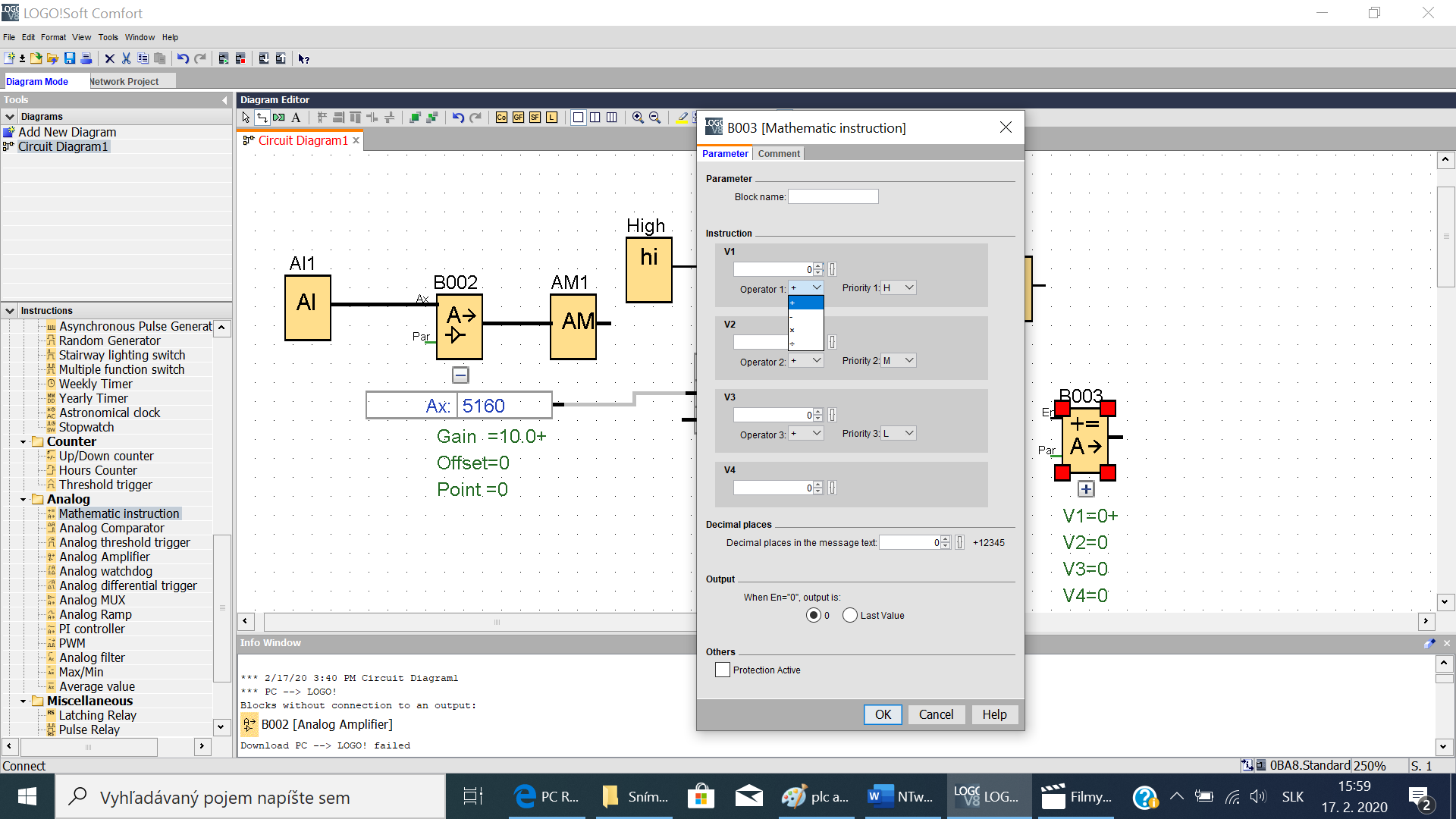Click the Cancel button
This screenshot has height=819, width=1456.
936,714
